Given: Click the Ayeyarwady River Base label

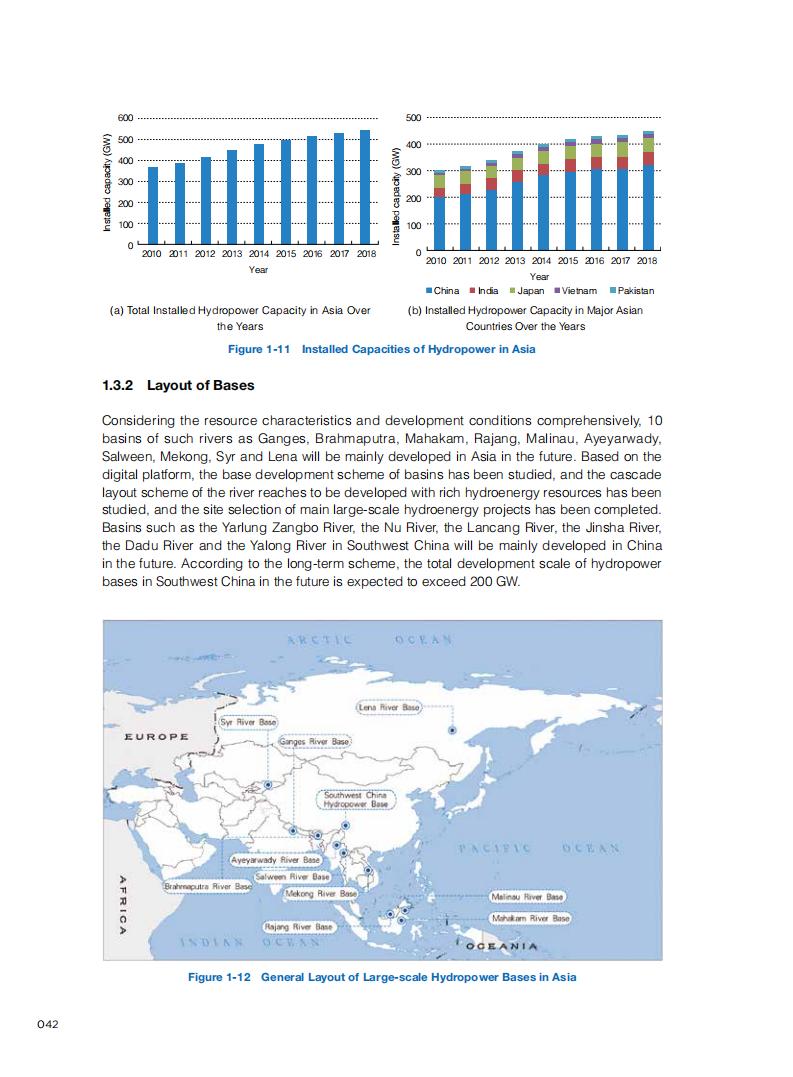Looking at the screenshot, I should tap(275, 860).
